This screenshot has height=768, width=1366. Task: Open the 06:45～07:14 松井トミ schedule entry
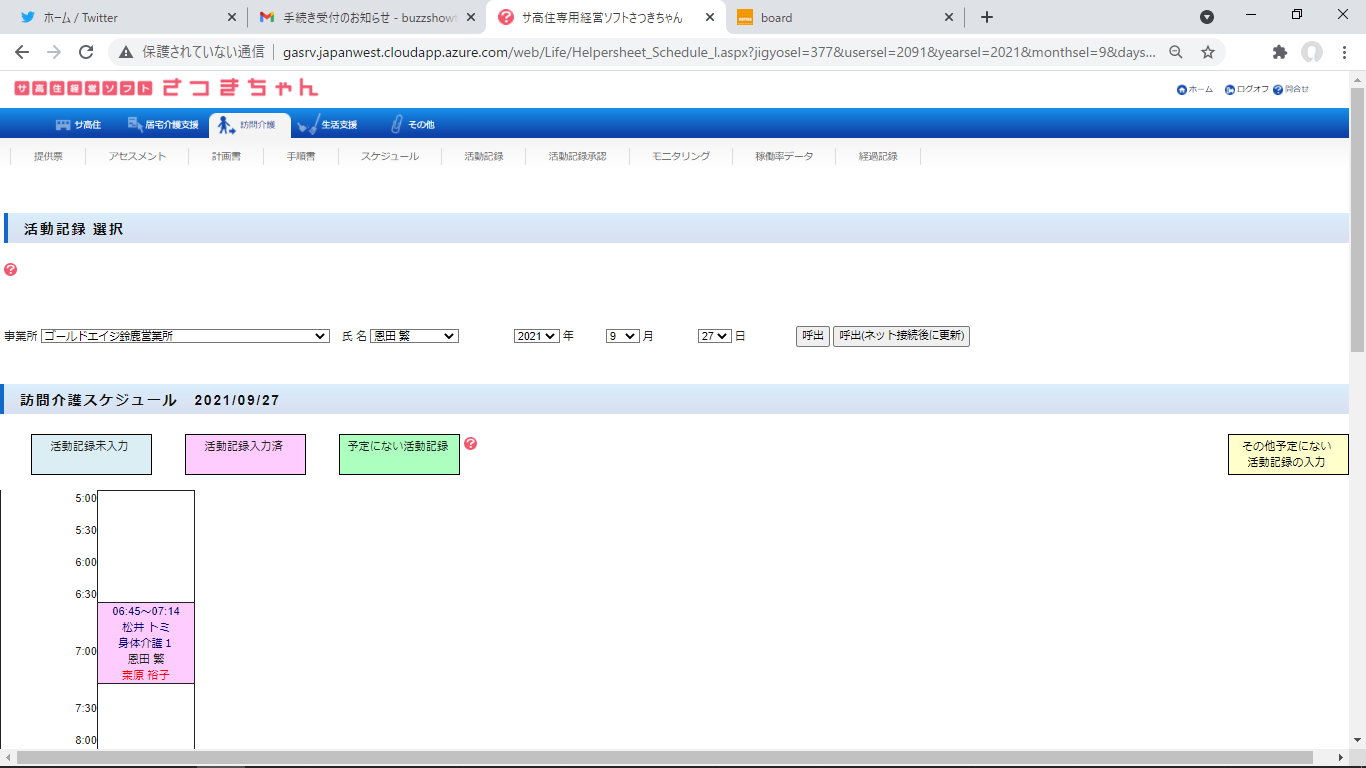pos(146,643)
